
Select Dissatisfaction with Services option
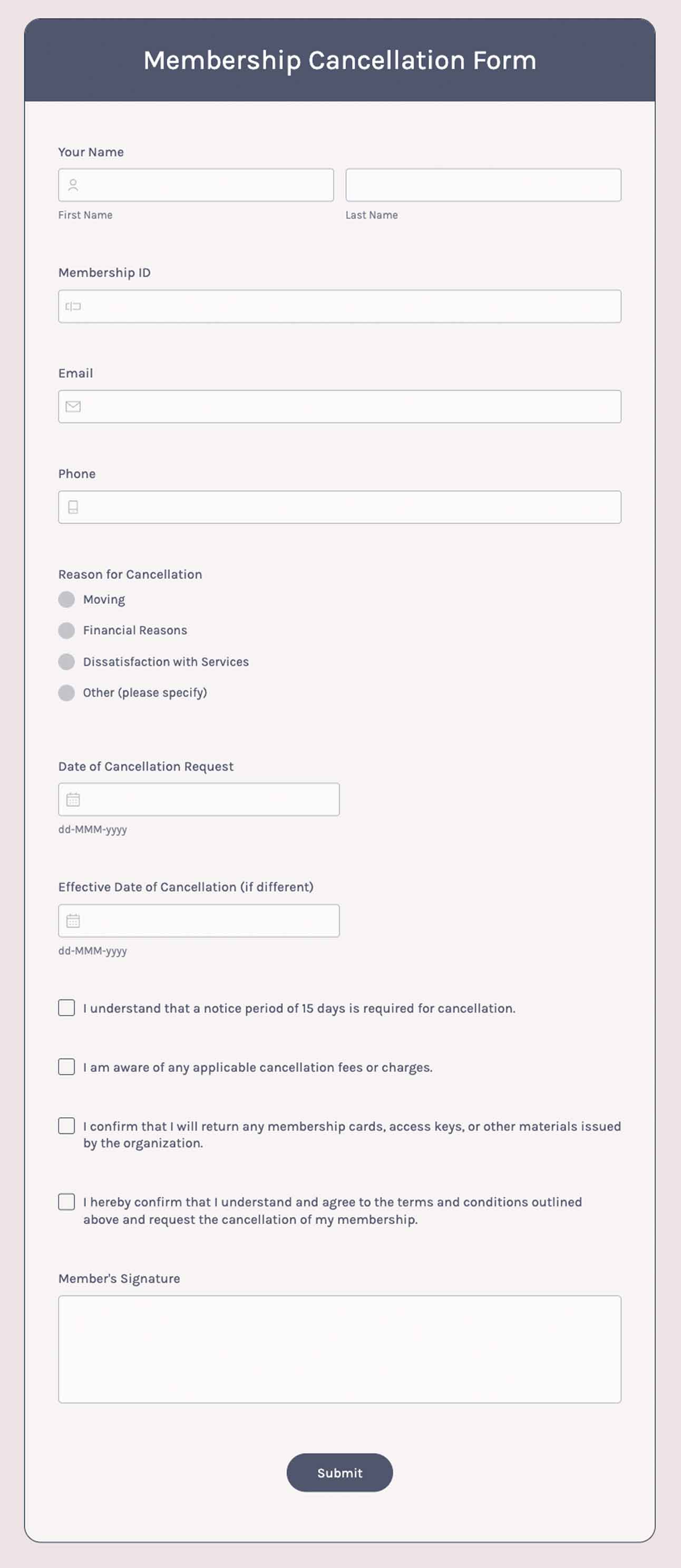click(65, 662)
